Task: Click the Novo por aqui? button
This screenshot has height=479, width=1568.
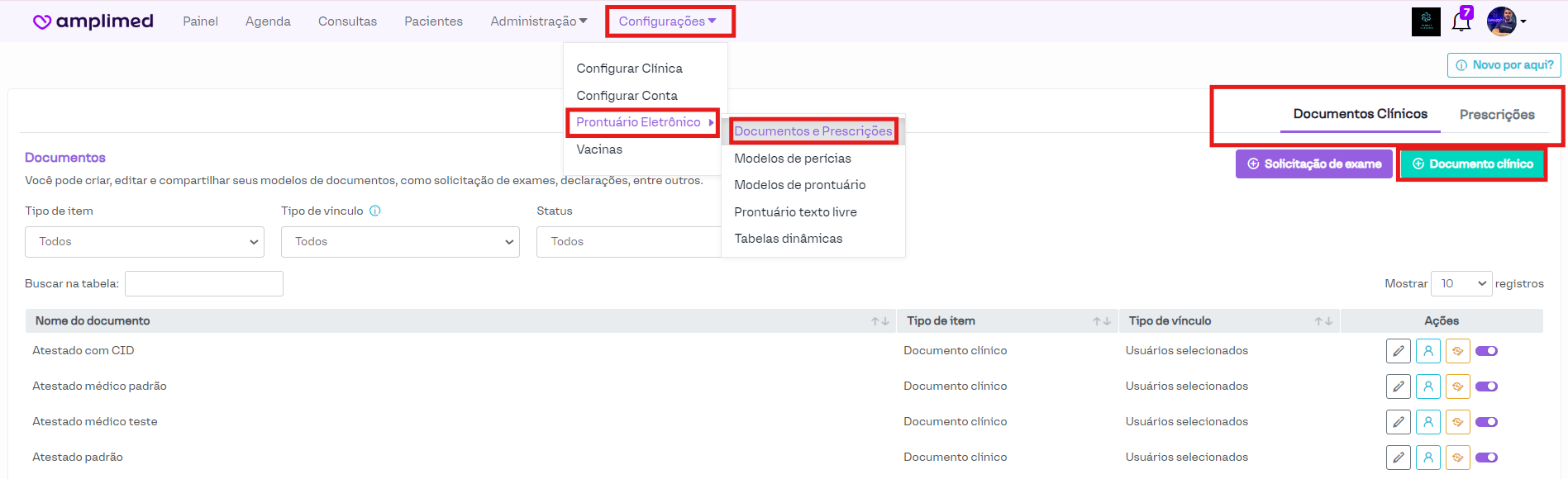Action: [x=1504, y=65]
